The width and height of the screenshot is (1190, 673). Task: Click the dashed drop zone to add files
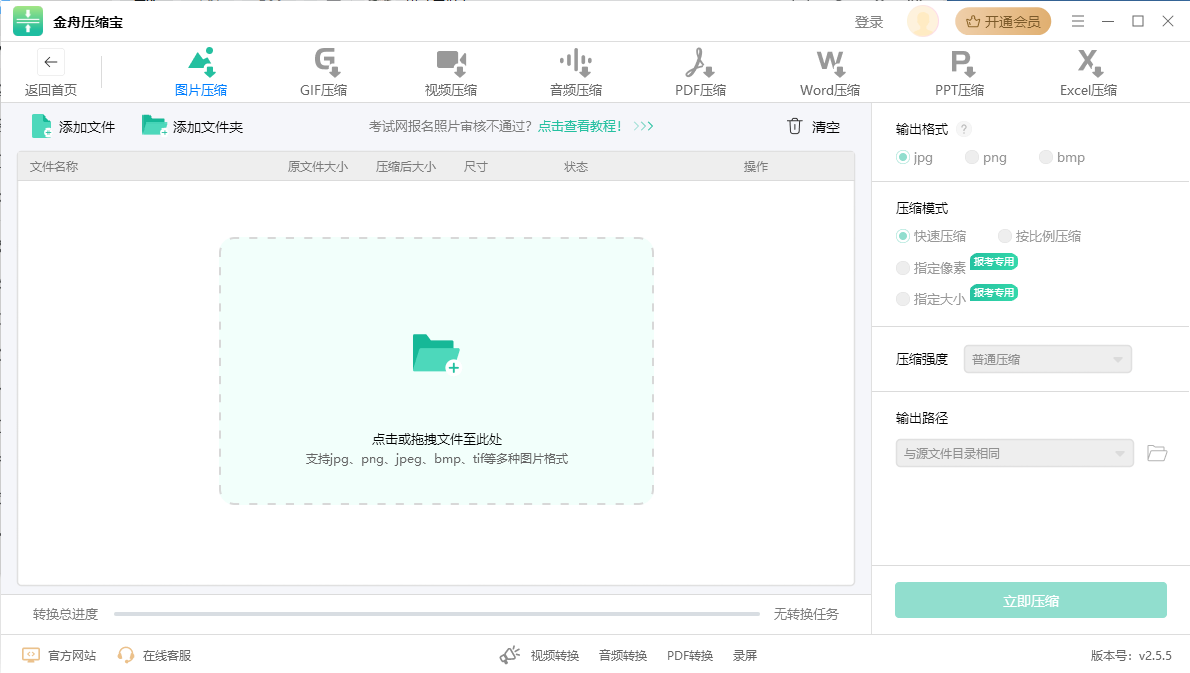click(436, 370)
